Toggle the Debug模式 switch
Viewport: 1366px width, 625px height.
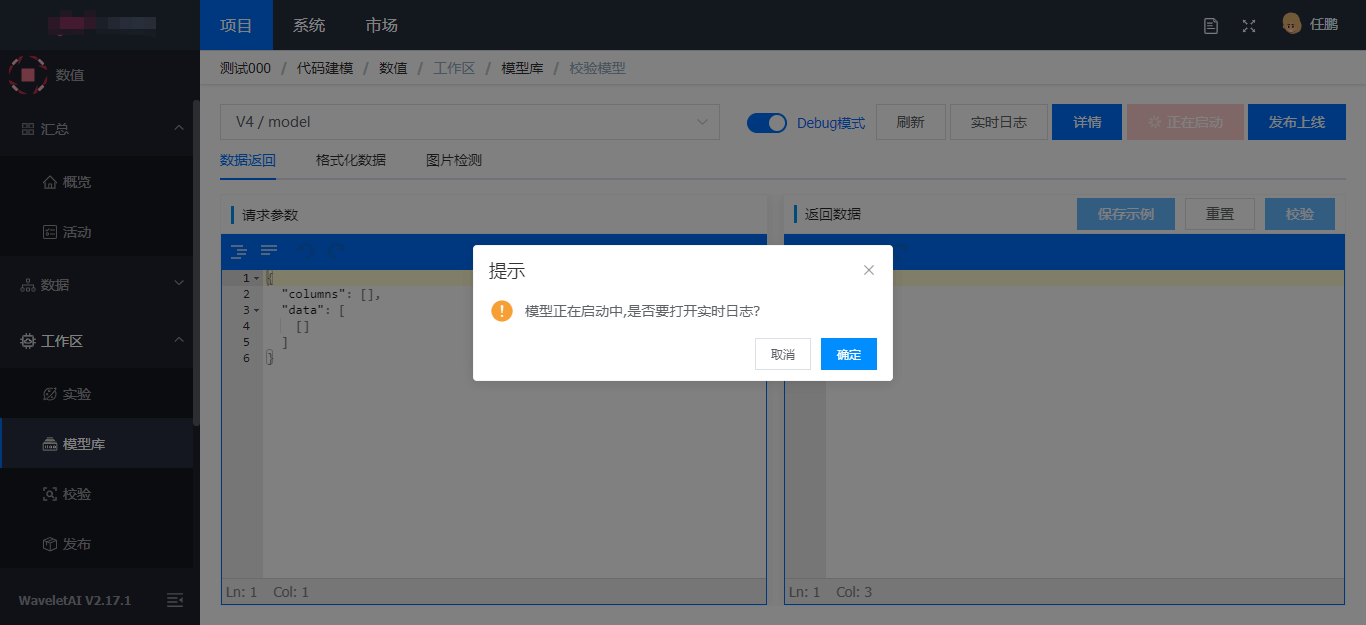(x=767, y=123)
